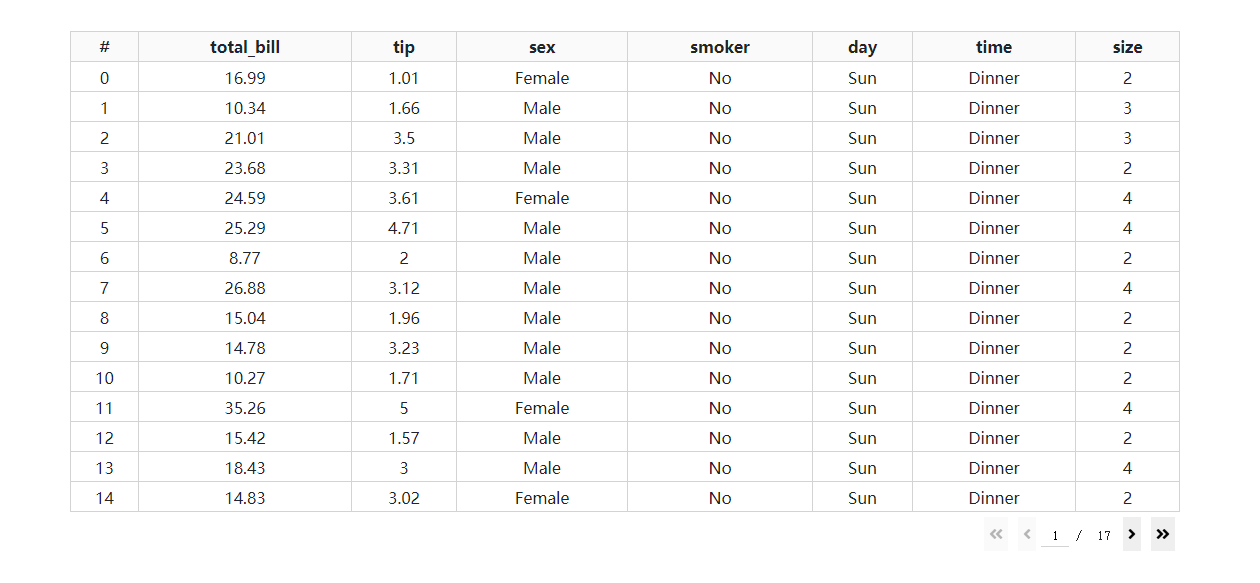The height and width of the screenshot is (583, 1260).
Task: Go to the next page arrow
Action: (x=1131, y=534)
